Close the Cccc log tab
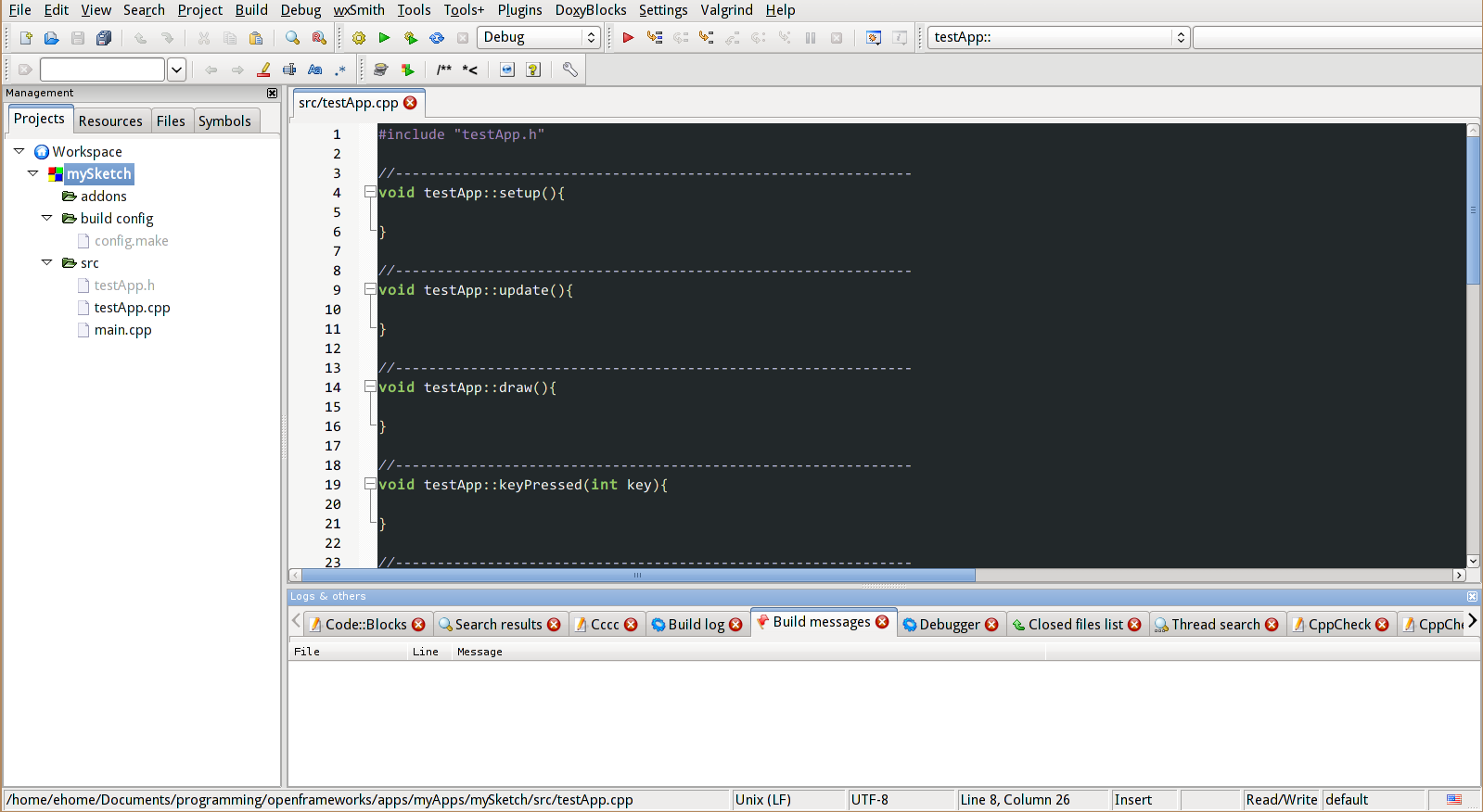 631,625
